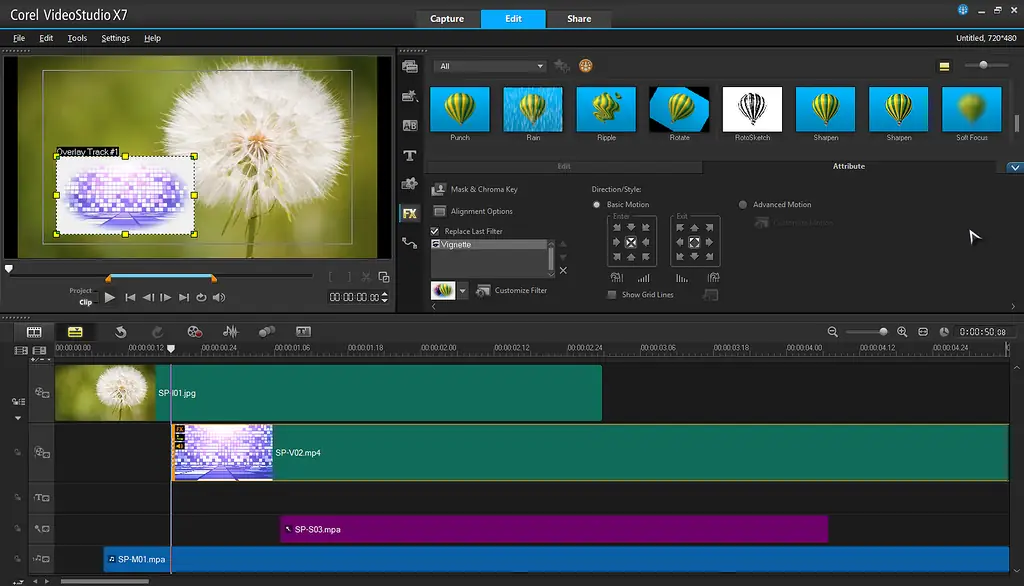Collapse the options panel with blue chevron
1024x586 pixels.
tap(1015, 168)
